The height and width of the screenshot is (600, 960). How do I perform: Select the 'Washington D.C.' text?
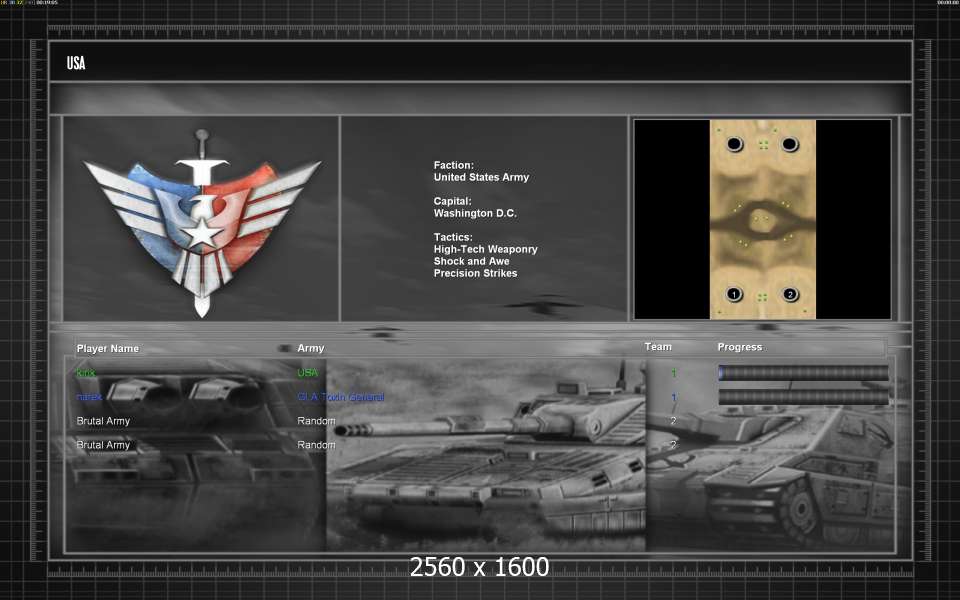(475, 213)
